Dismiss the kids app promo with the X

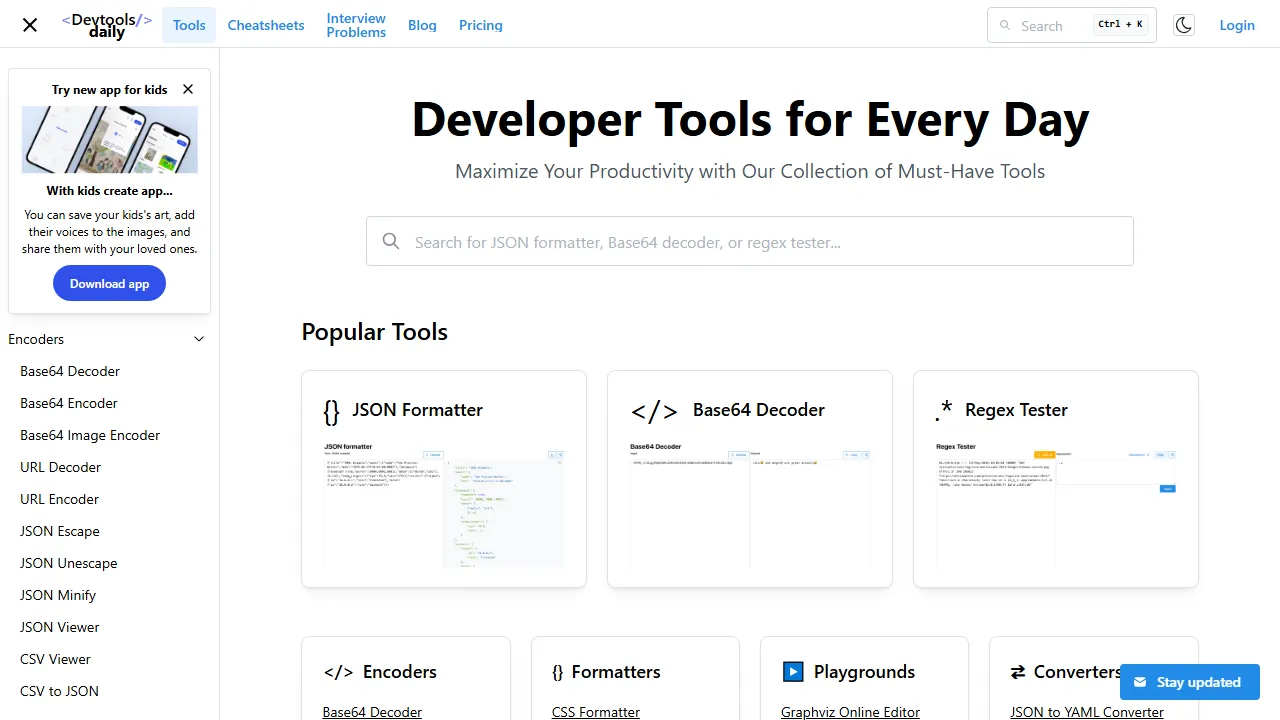click(x=187, y=89)
